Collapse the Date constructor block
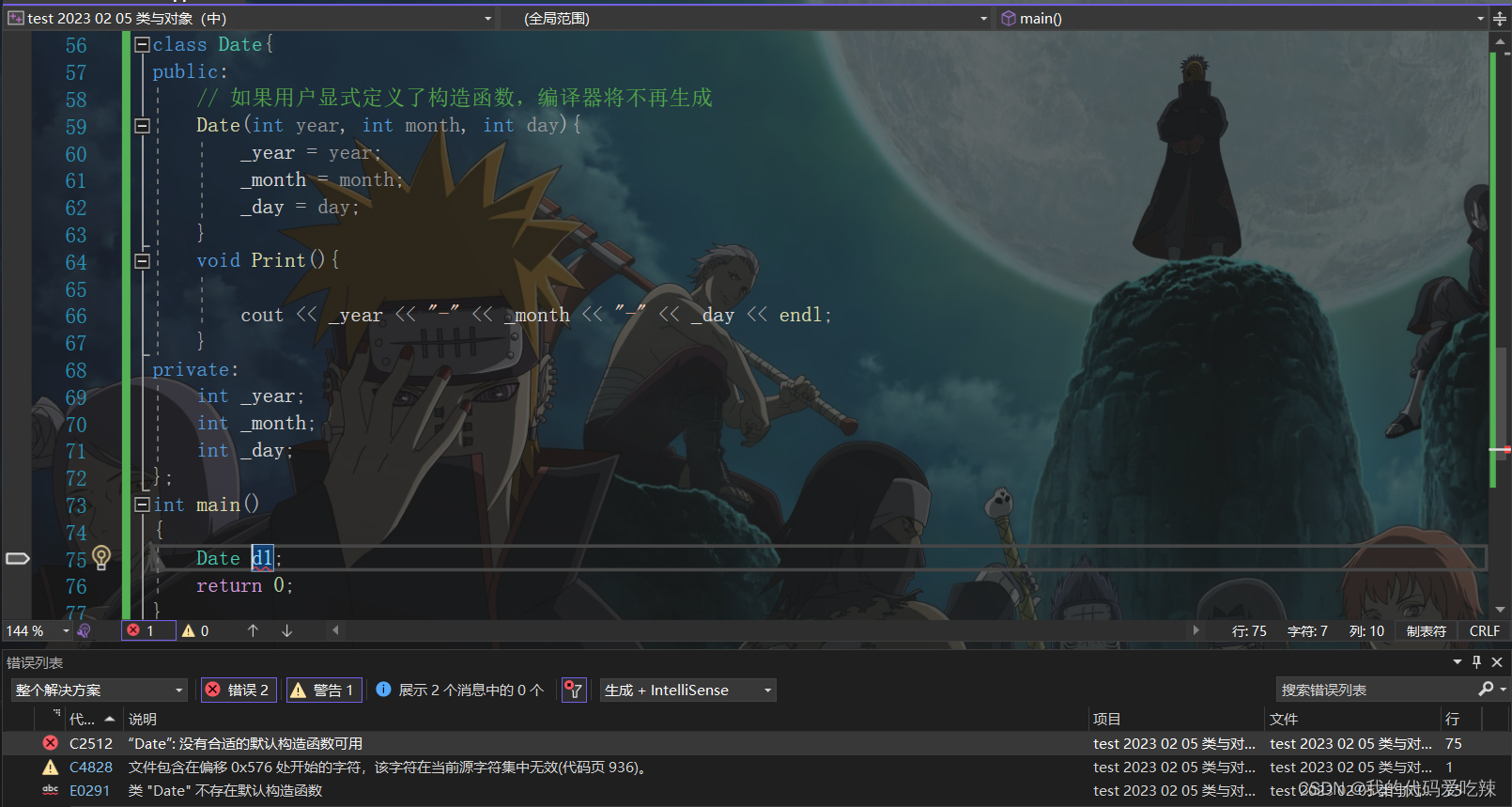1512x807 pixels. (x=143, y=125)
